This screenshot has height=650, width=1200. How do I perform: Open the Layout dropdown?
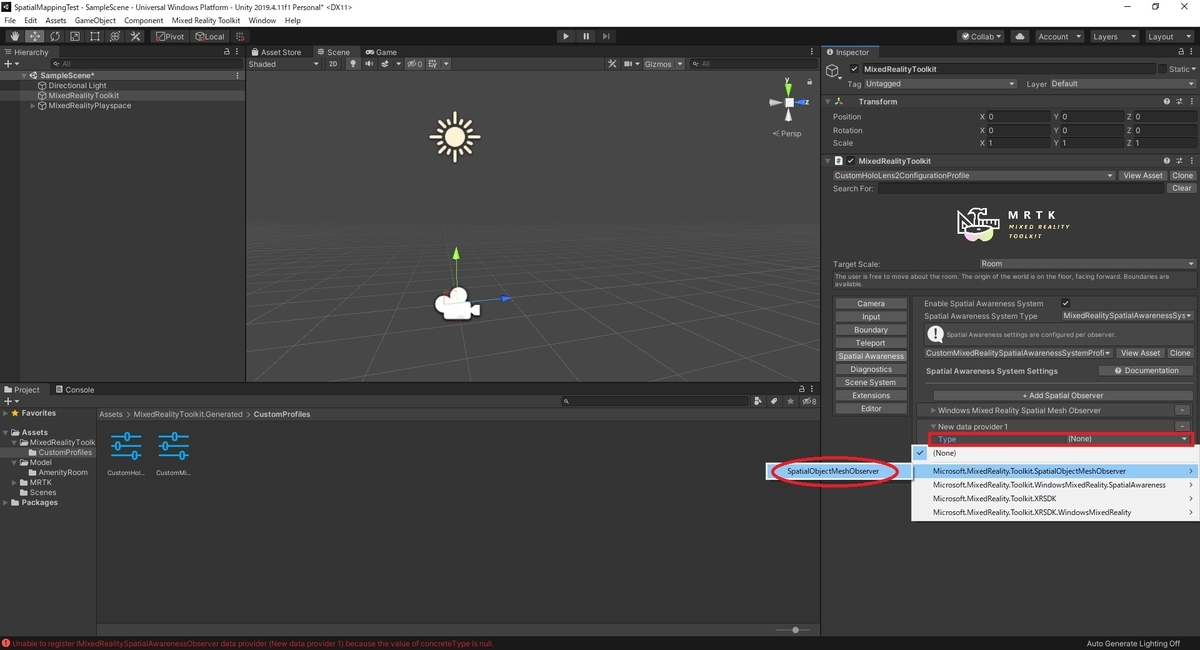[x=1168, y=36]
